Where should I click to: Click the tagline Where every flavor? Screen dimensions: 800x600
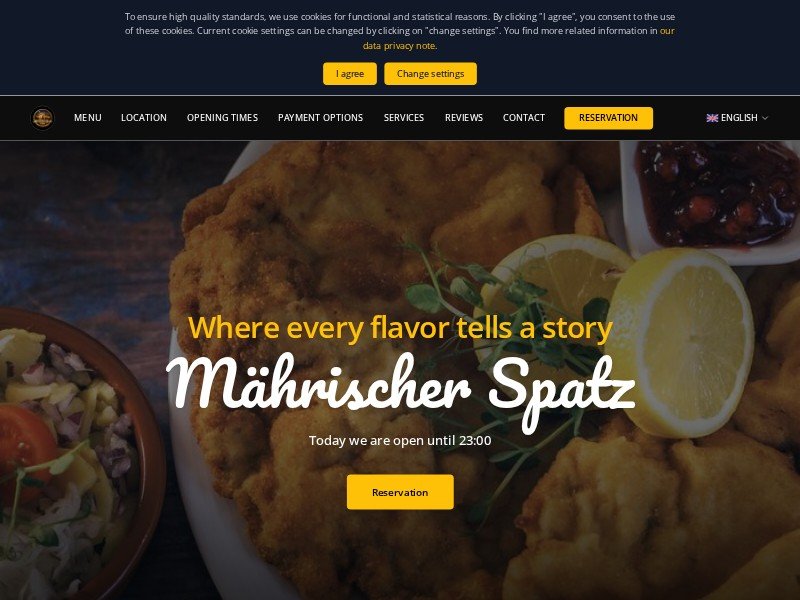click(400, 328)
